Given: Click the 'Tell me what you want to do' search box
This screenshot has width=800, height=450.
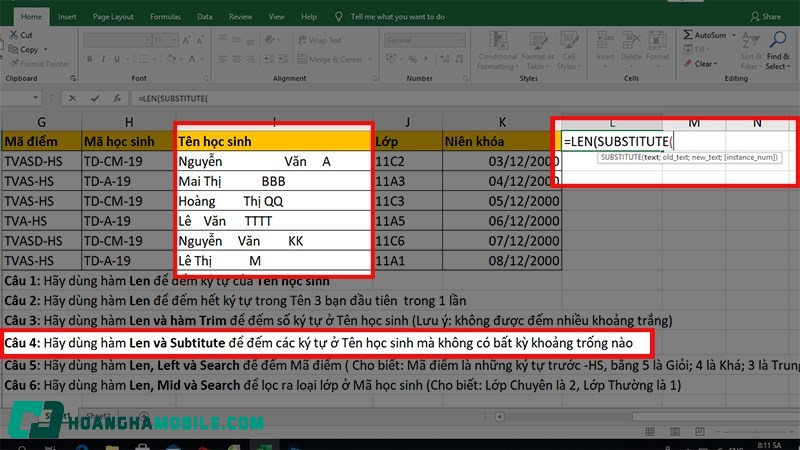Looking at the screenshot, I should pyautogui.click(x=397, y=17).
